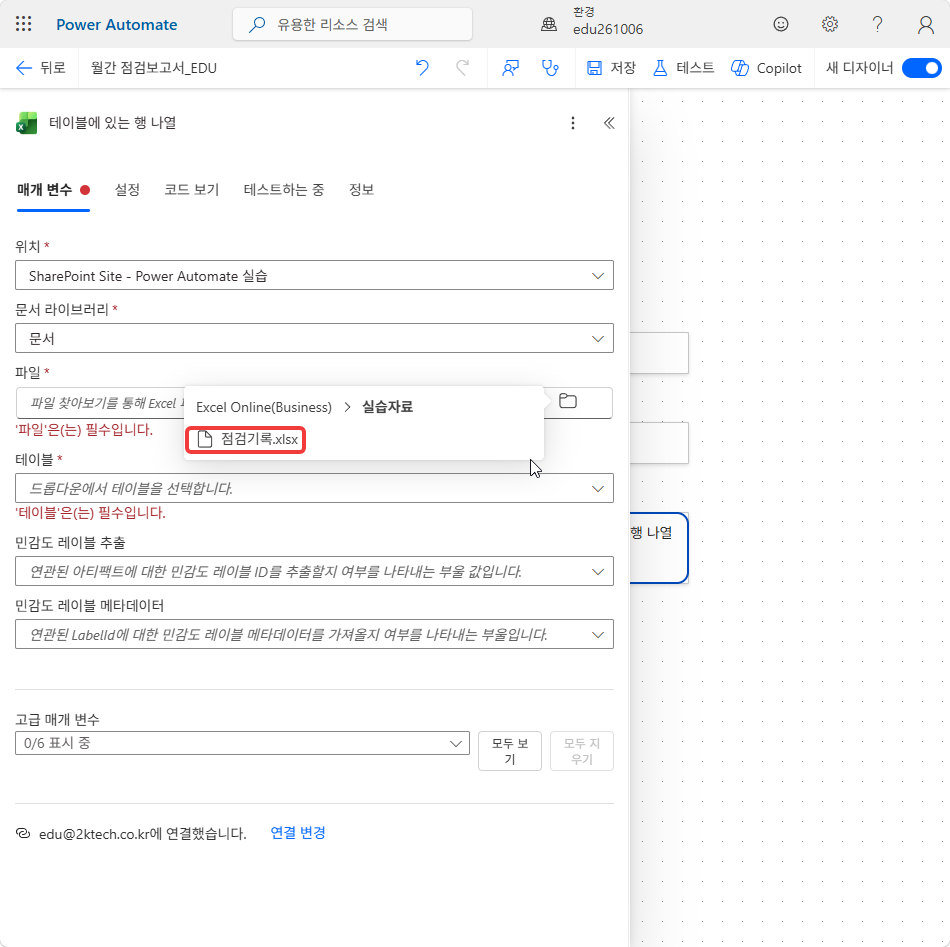
Task: Save the flow with 저장
Action: tap(611, 68)
